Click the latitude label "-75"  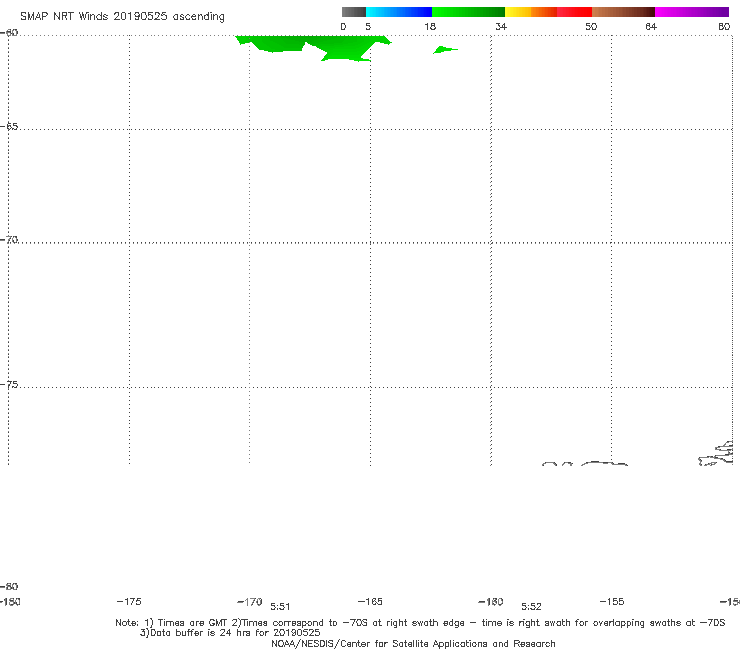pos(9,385)
